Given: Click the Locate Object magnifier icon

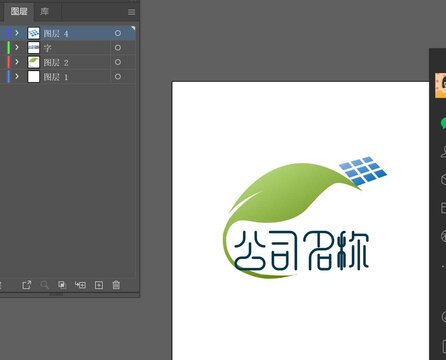Looking at the screenshot, I should coord(44,285).
